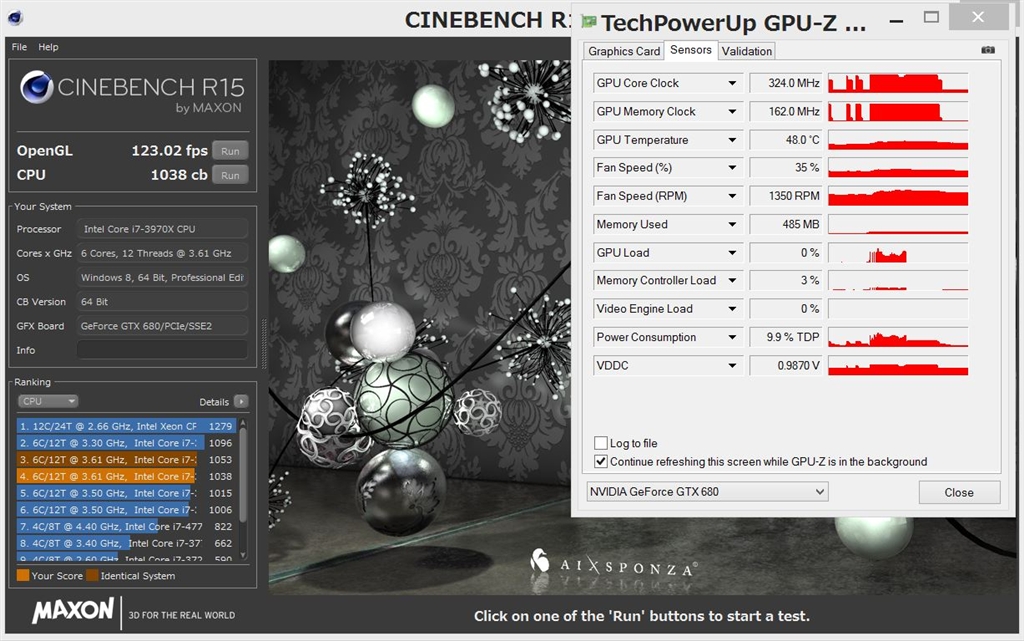Click the GPU Core Clock graph

[897, 84]
